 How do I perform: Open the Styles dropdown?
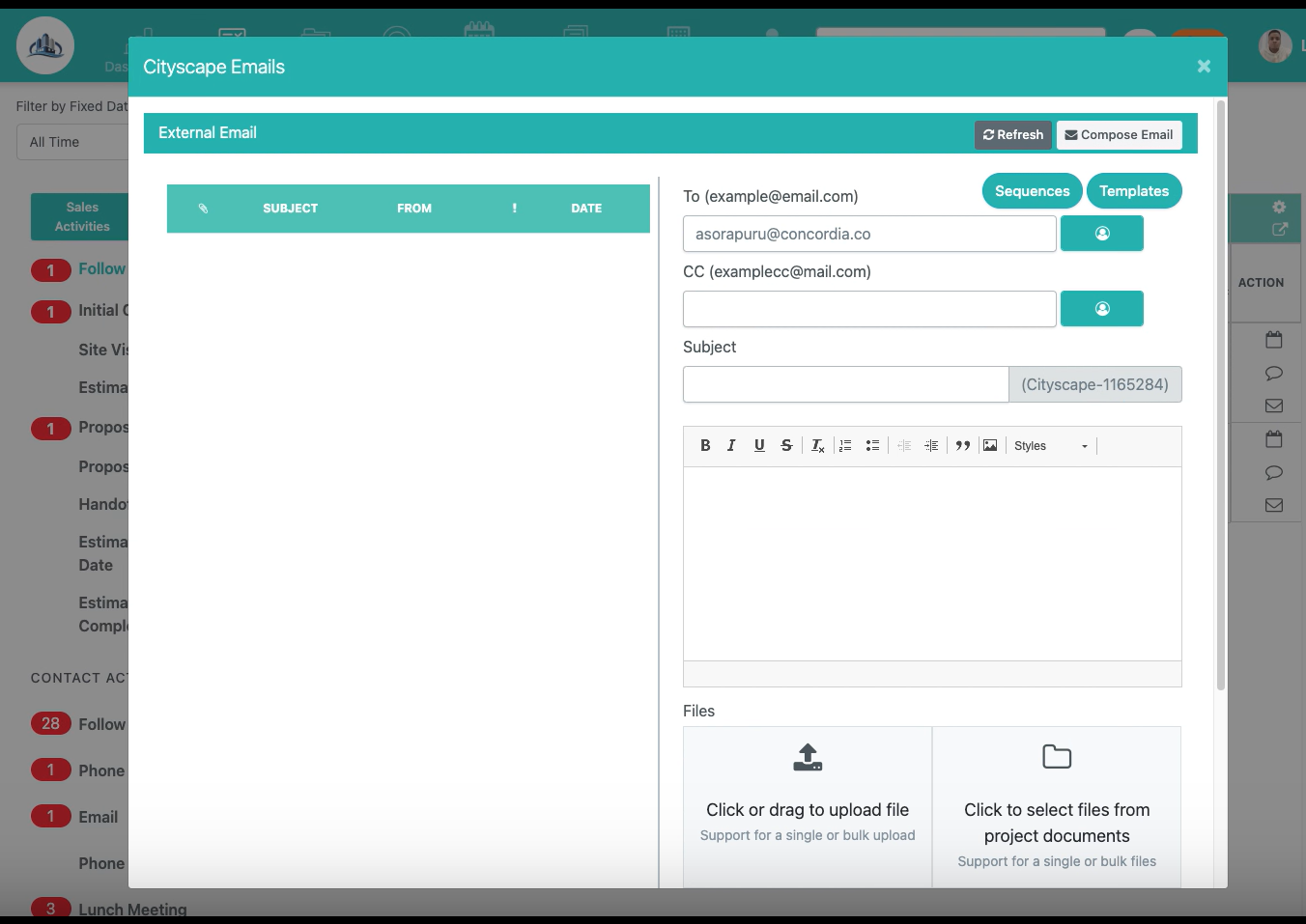tap(1050, 446)
